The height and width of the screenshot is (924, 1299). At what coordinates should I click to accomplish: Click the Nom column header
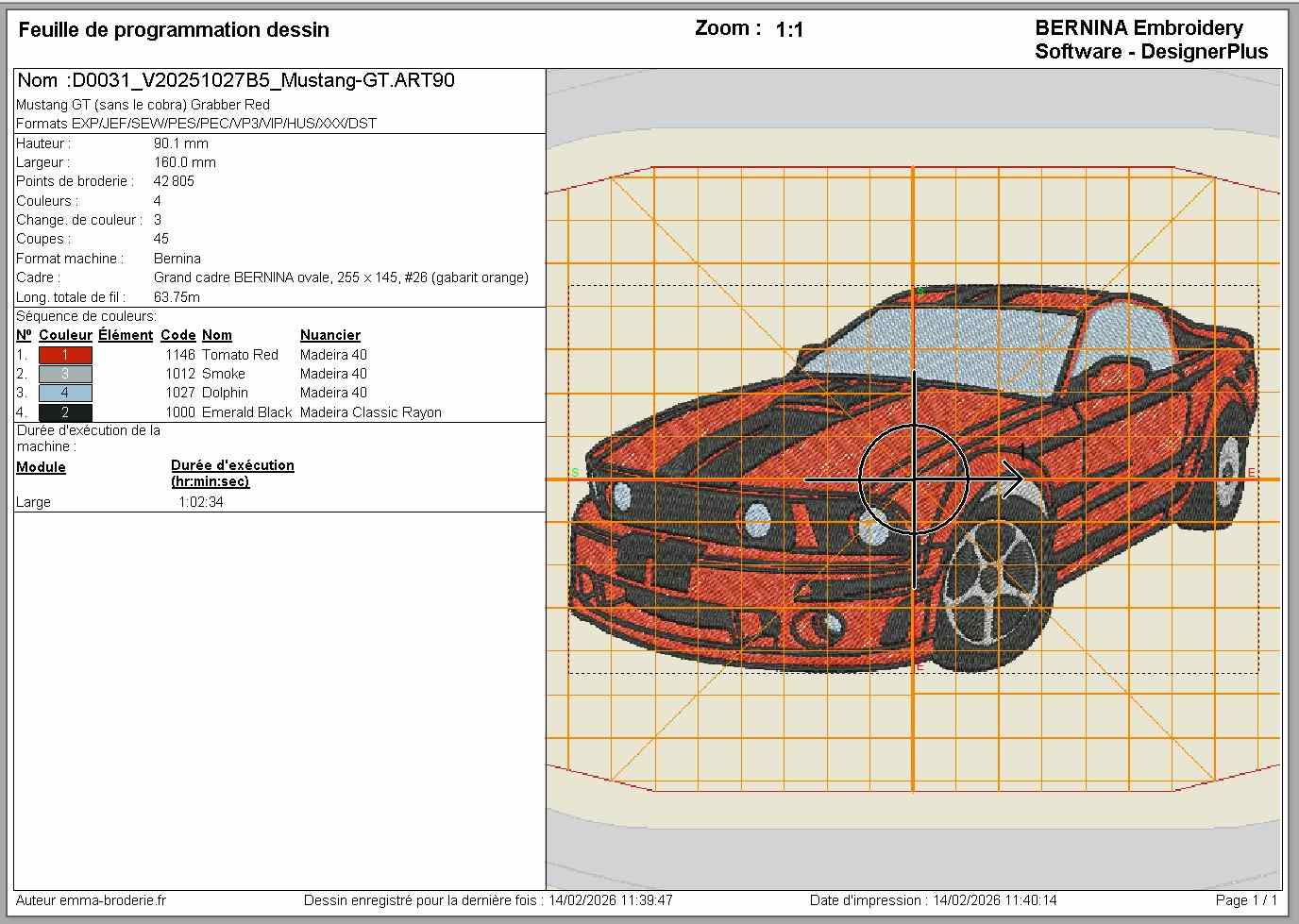(217, 335)
